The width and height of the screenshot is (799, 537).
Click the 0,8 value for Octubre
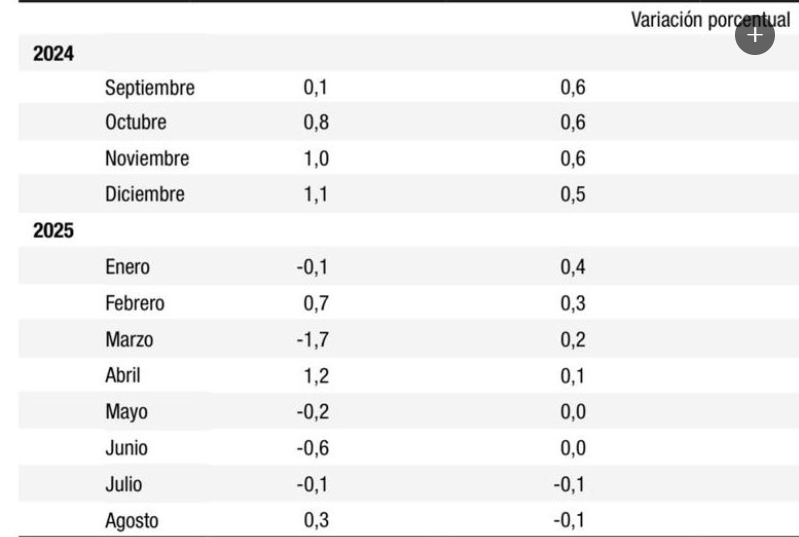(x=316, y=123)
